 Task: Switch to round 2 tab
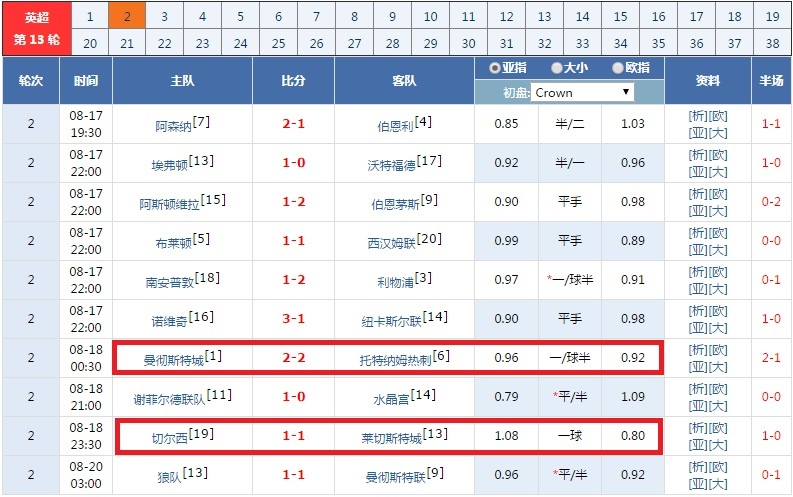coord(127,16)
